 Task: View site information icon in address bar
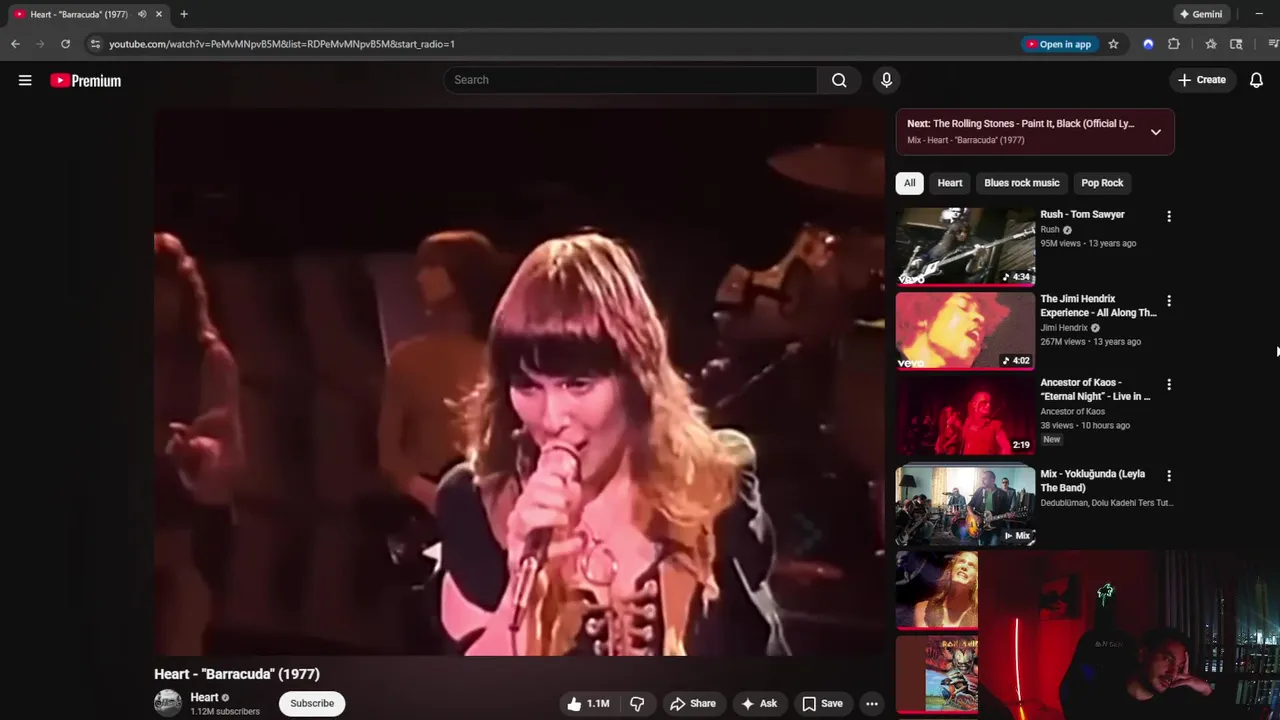tap(95, 44)
